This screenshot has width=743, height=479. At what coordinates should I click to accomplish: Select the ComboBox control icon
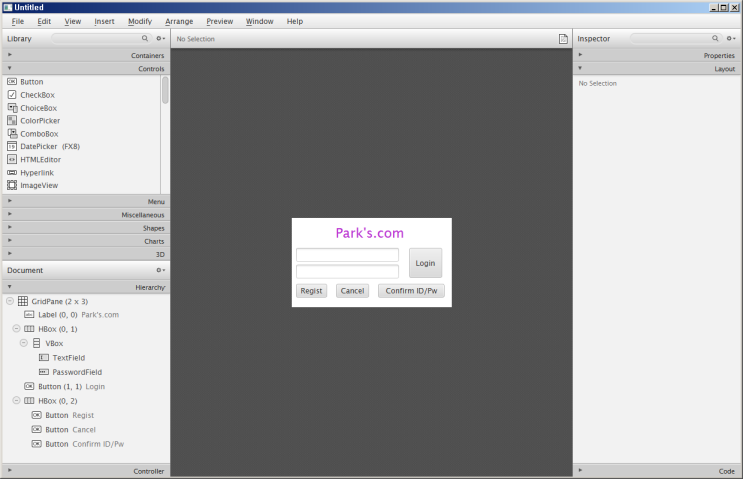[x=12, y=134]
